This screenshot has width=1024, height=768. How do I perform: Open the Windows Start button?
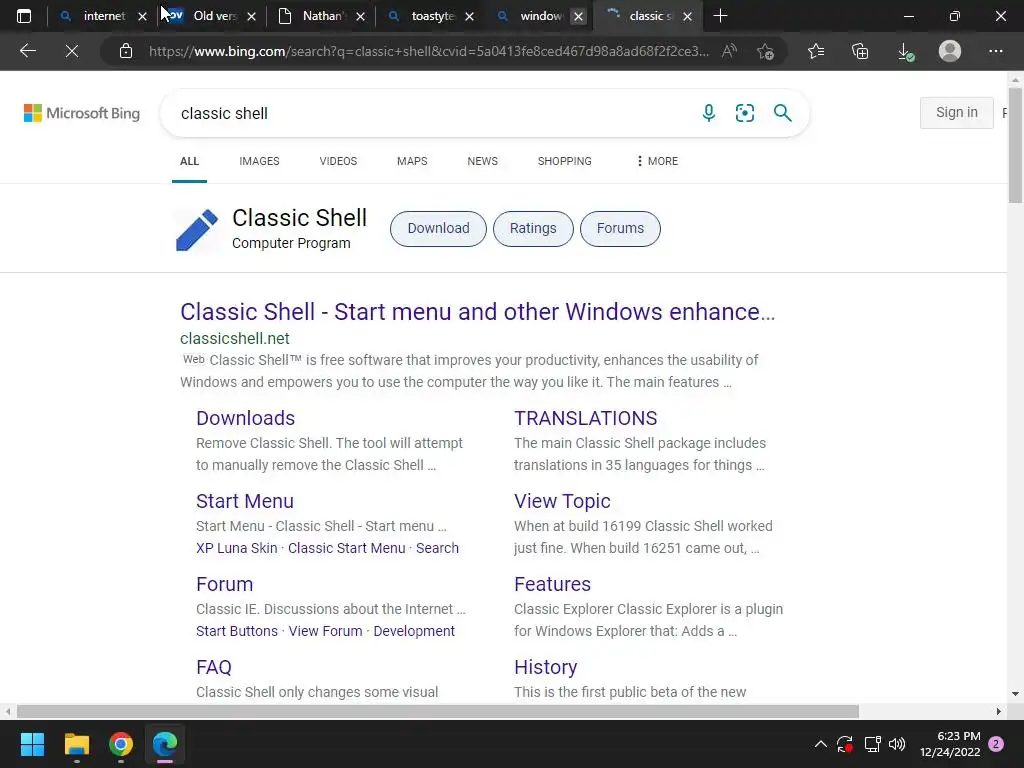pos(32,744)
